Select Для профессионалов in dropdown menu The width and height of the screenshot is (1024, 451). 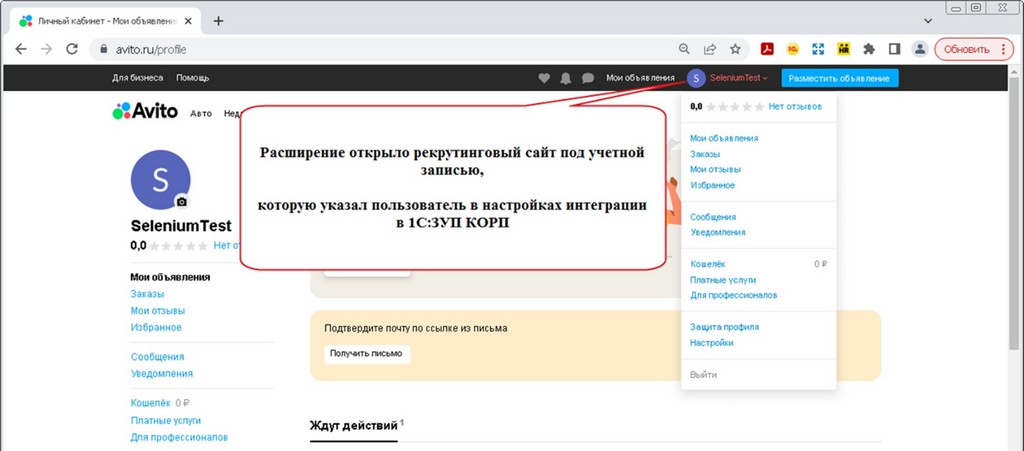(x=733, y=295)
